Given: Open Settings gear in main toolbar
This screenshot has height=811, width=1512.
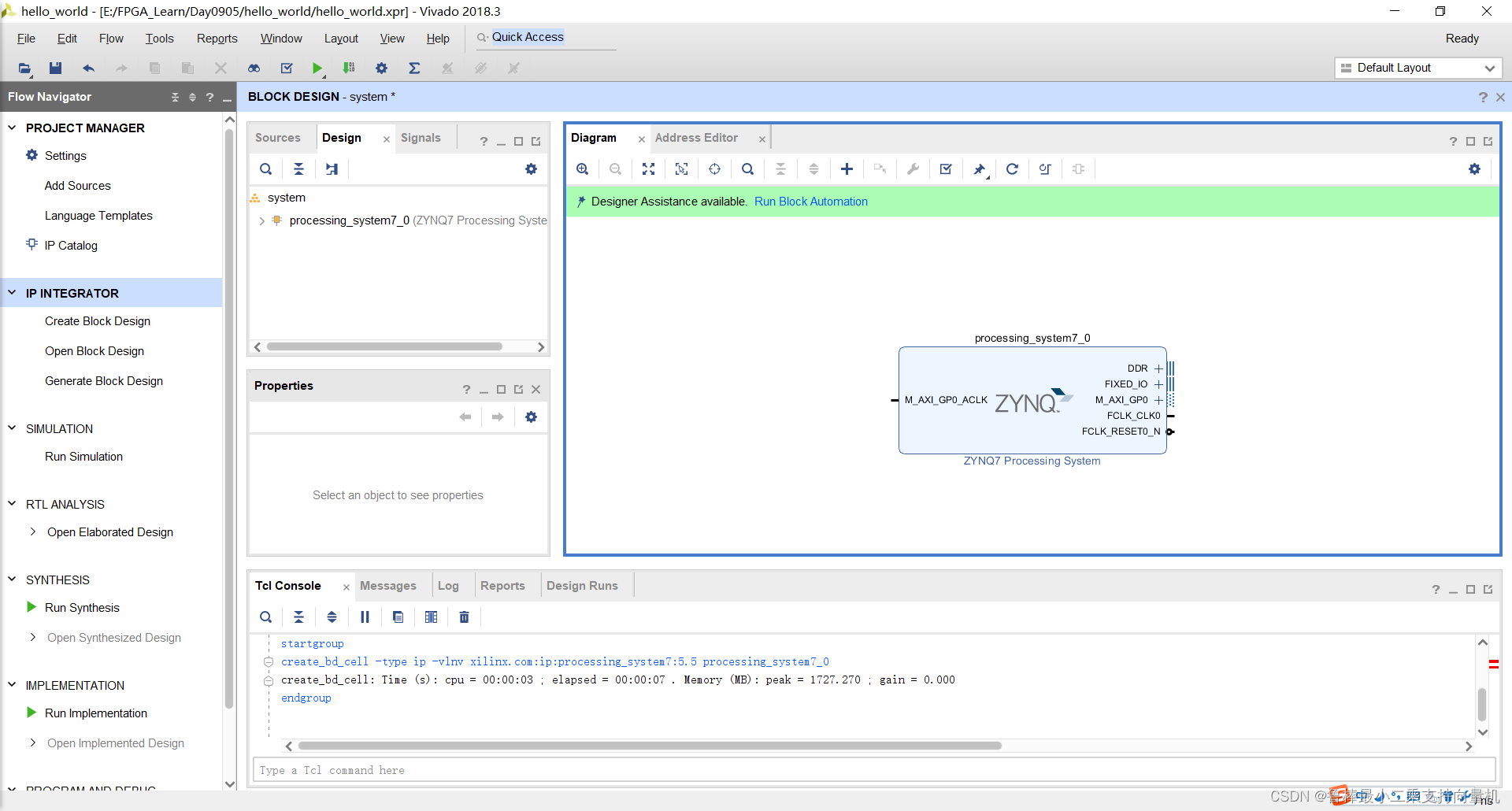Looking at the screenshot, I should (x=381, y=69).
